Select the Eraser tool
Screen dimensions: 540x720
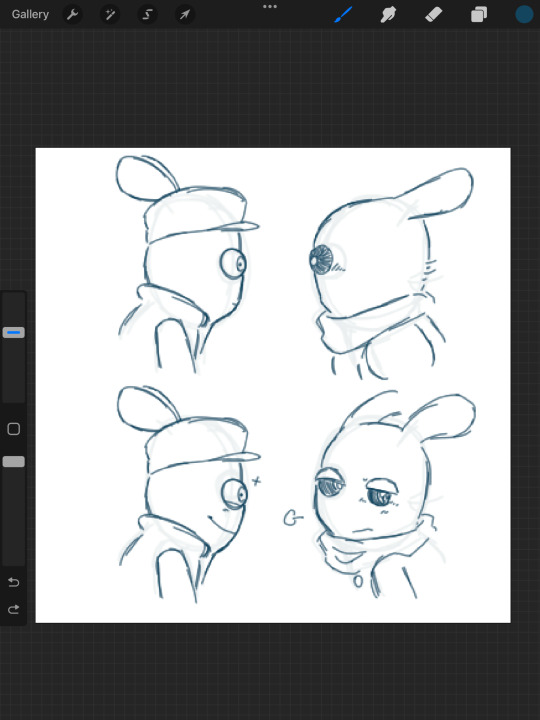(433, 14)
